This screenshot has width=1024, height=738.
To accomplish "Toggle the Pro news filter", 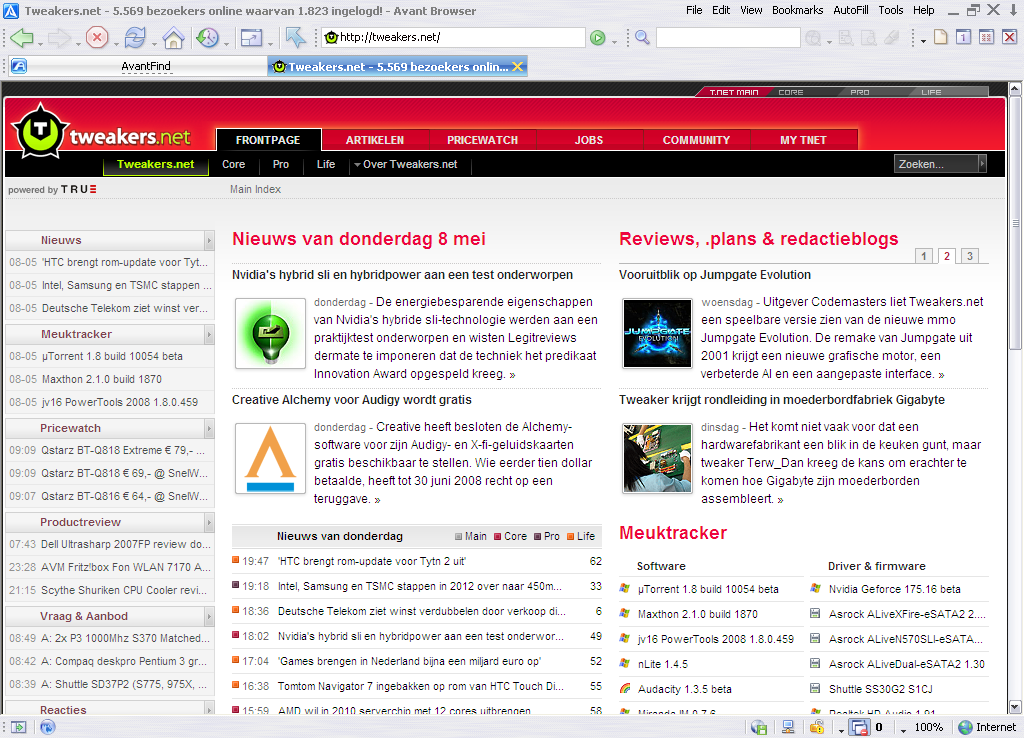I will tap(547, 536).
